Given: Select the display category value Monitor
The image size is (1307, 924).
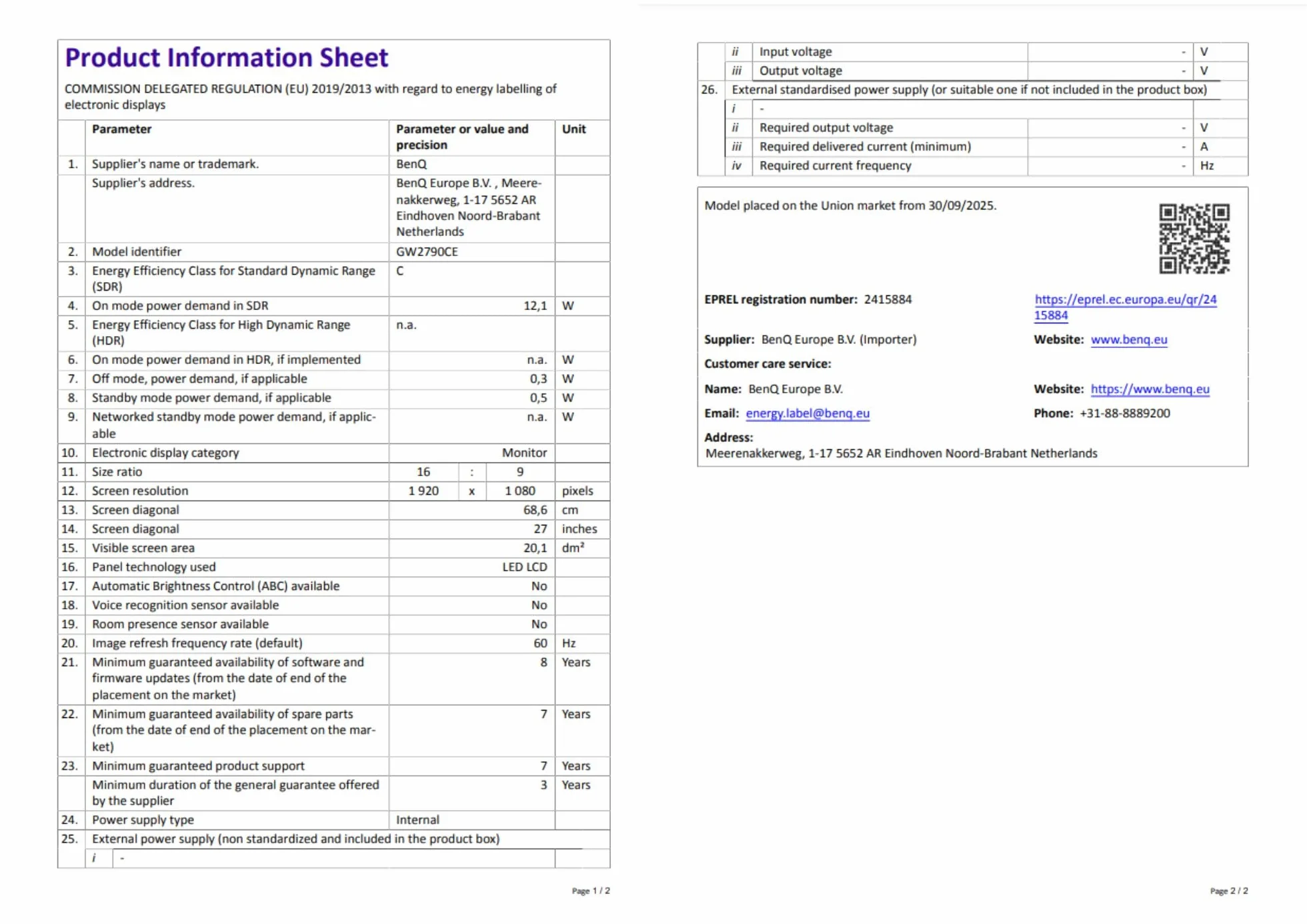Looking at the screenshot, I should click(524, 453).
